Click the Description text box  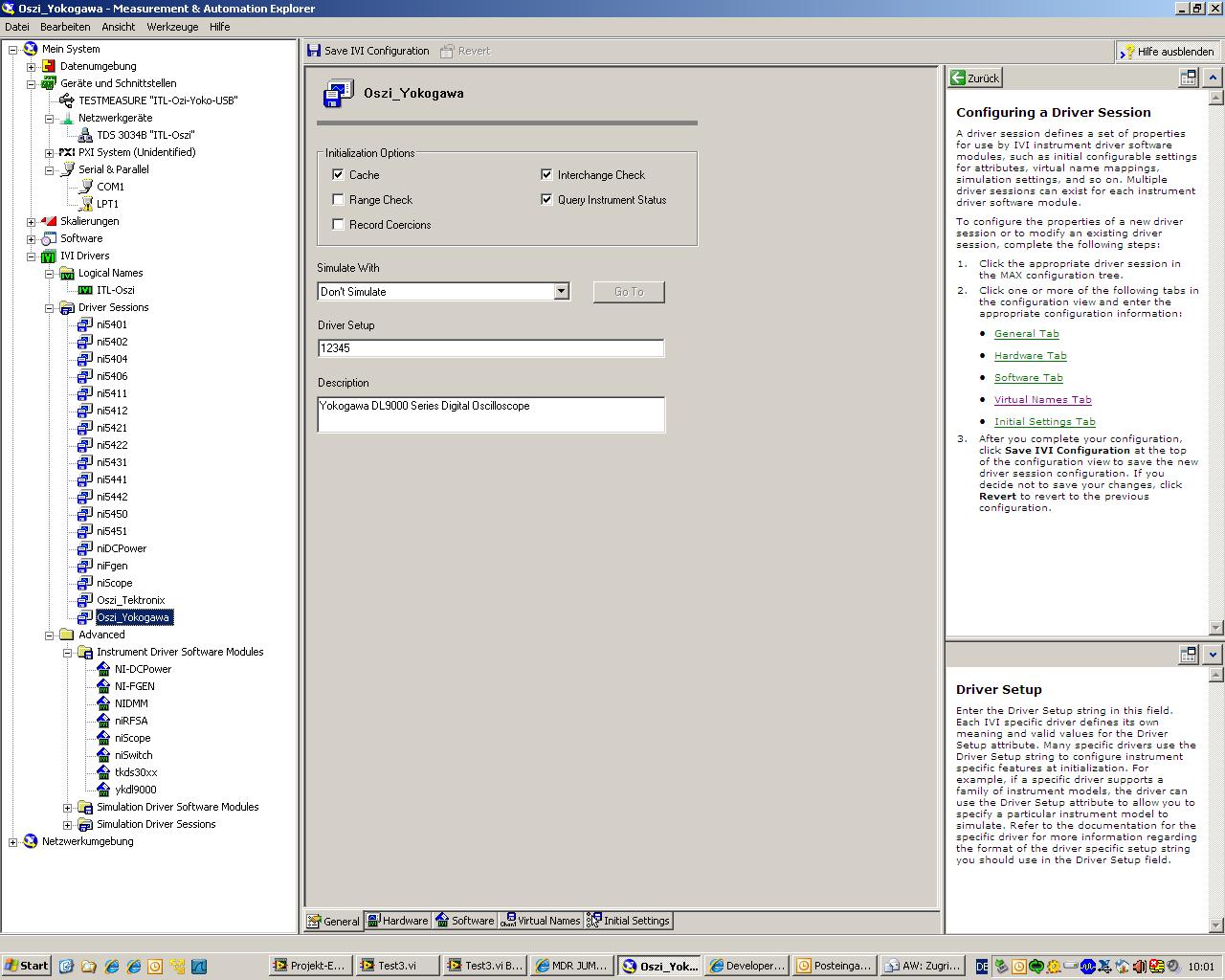click(x=491, y=414)
